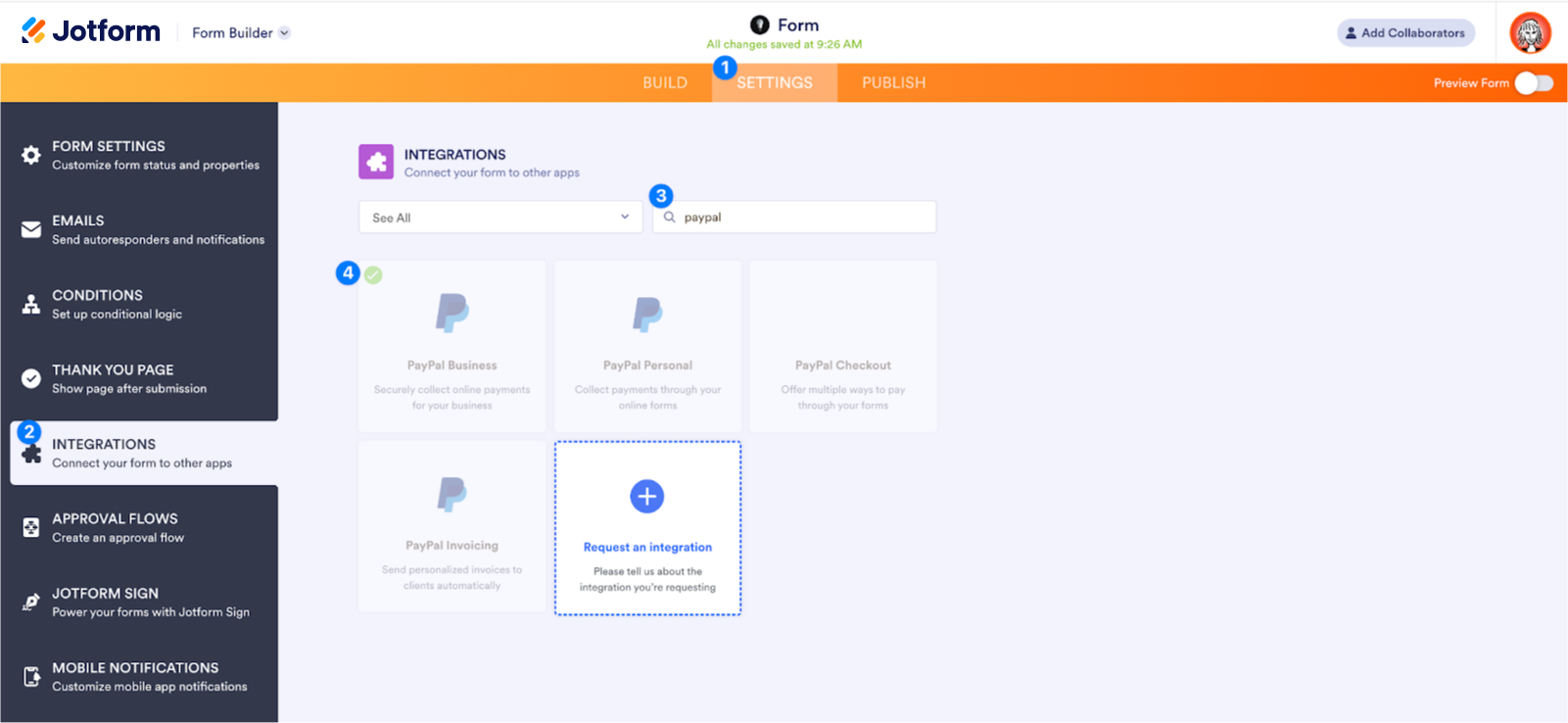Open the Jotform Sign section
This screenshot has height=723, width=1568.
(x=139, y=602)
